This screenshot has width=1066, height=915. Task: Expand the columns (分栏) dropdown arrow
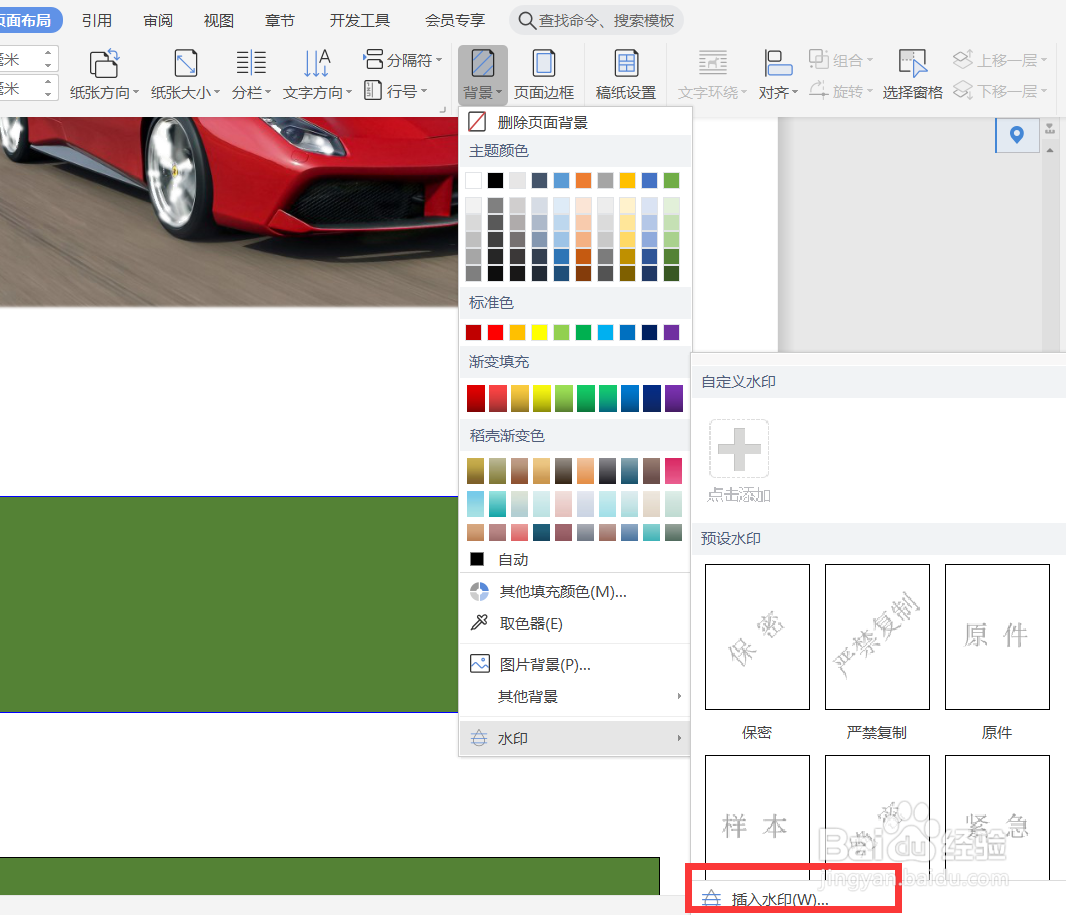(x=268, y=92)
